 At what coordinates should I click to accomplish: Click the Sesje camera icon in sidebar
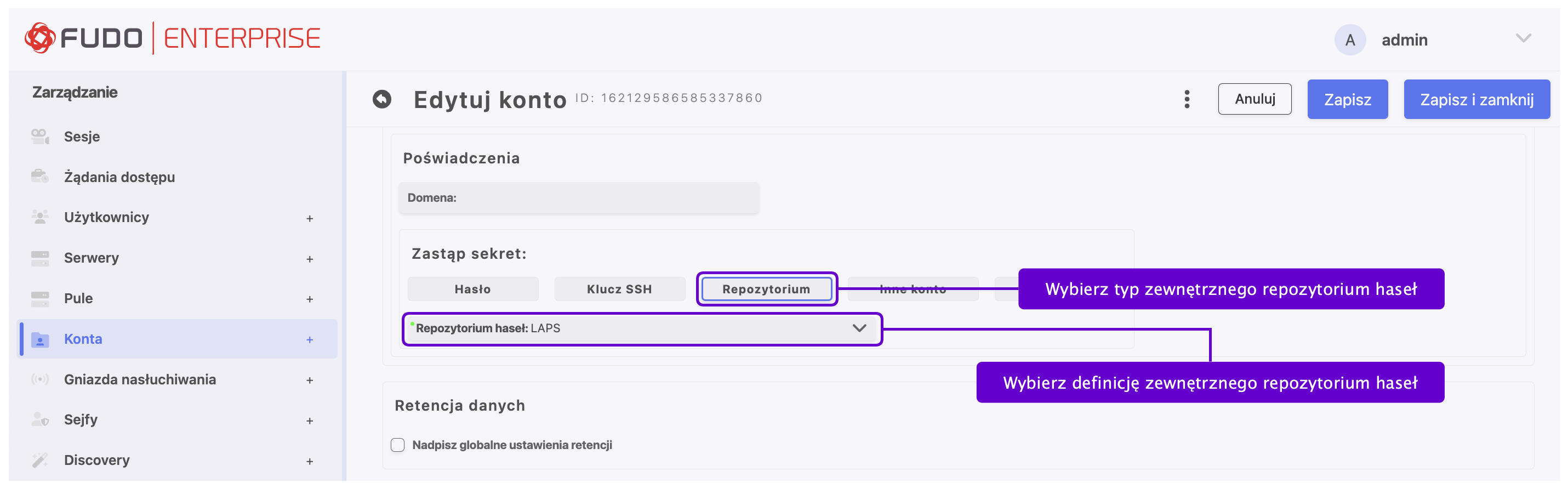(x=40, y=137)
